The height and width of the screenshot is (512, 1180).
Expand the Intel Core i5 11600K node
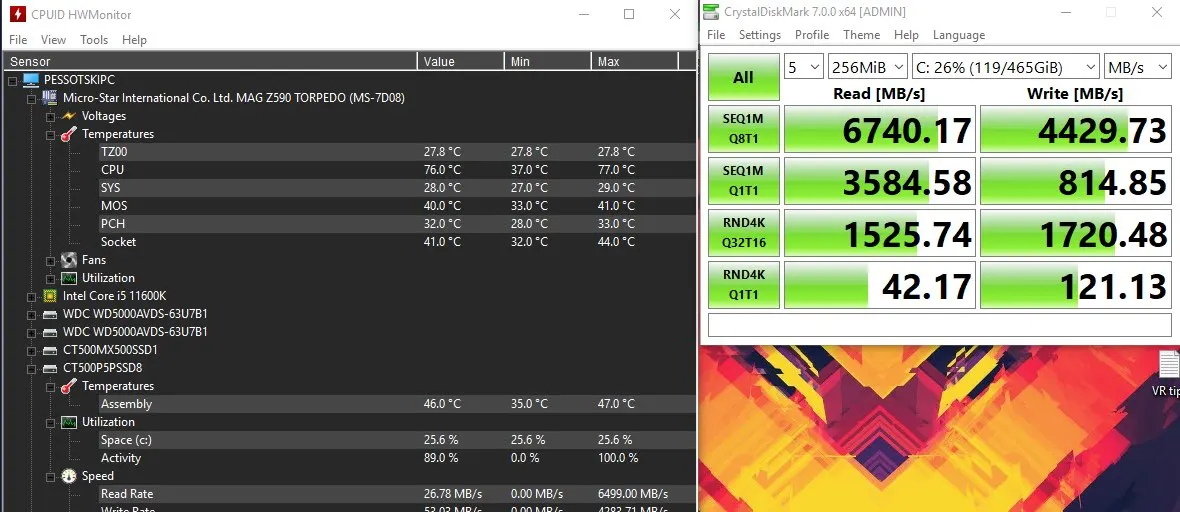pyautogui.click(x=31, y=297)
